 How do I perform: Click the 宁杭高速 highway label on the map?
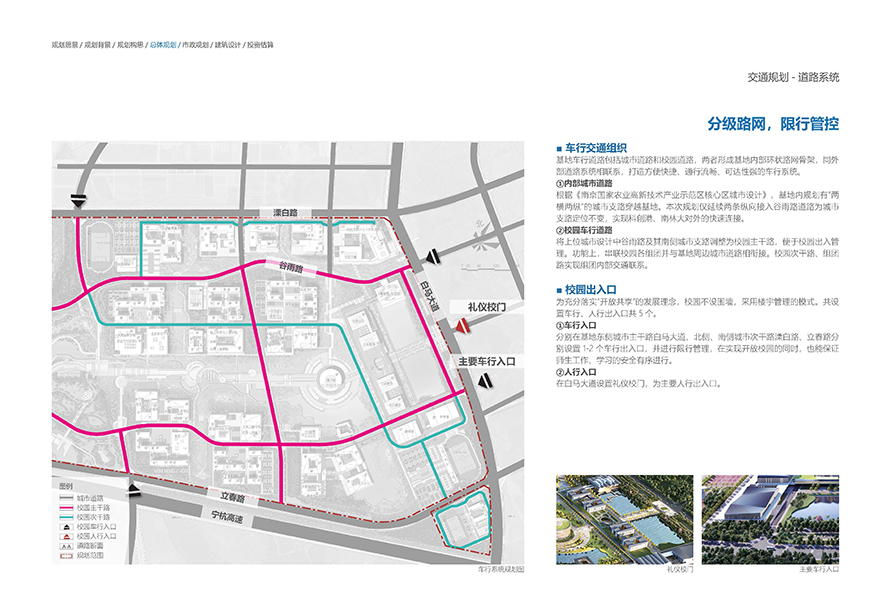[227, 517]
